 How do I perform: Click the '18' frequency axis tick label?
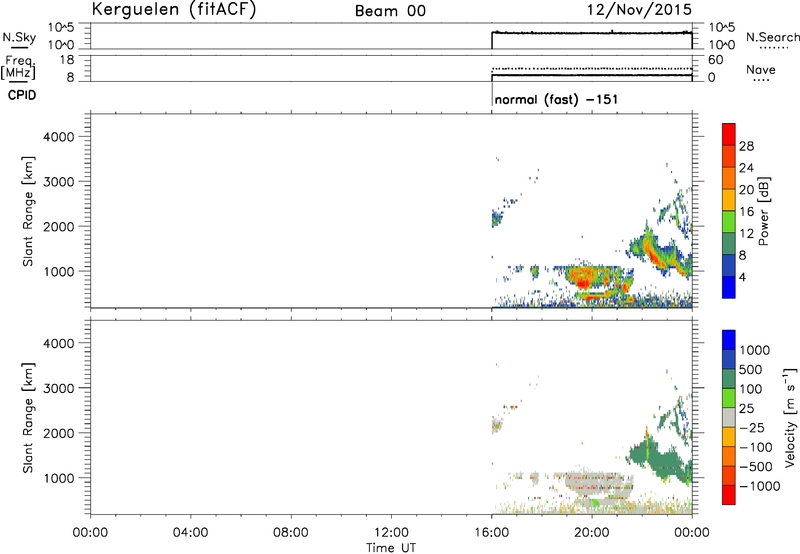click(67, 60)
